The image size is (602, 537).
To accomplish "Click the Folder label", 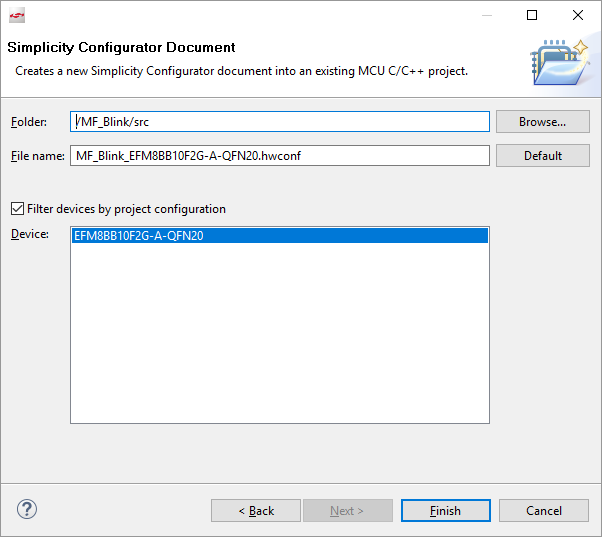I will [x=30, y=122].
